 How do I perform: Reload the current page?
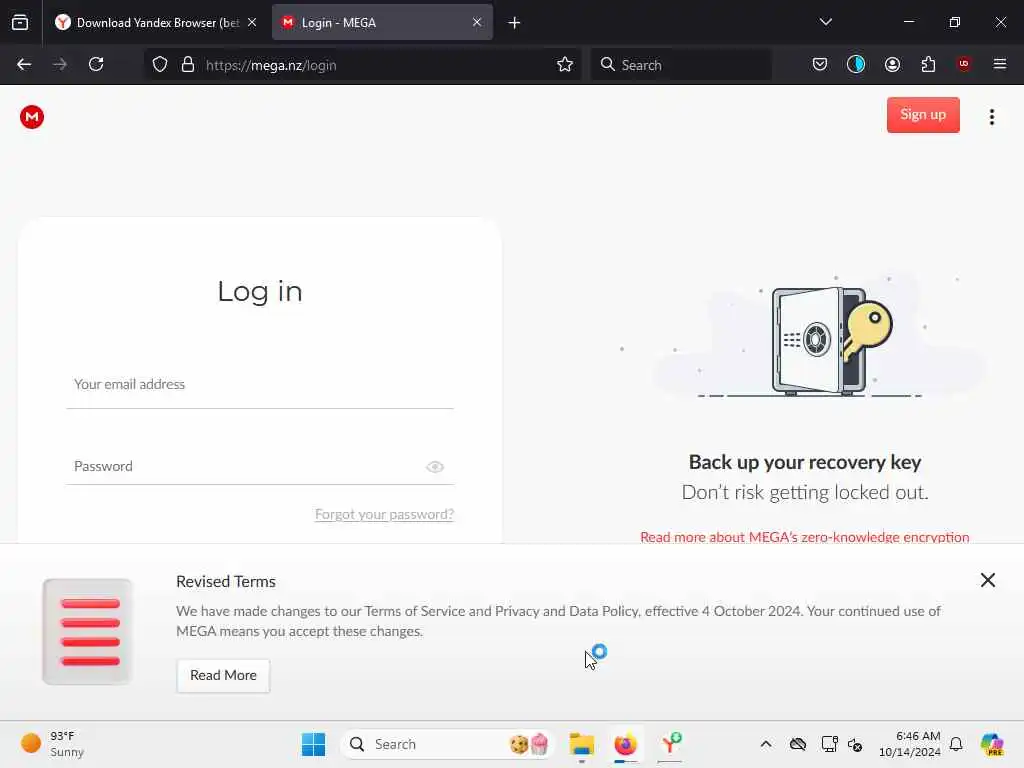pyautogui.click(x=96, y=65)
